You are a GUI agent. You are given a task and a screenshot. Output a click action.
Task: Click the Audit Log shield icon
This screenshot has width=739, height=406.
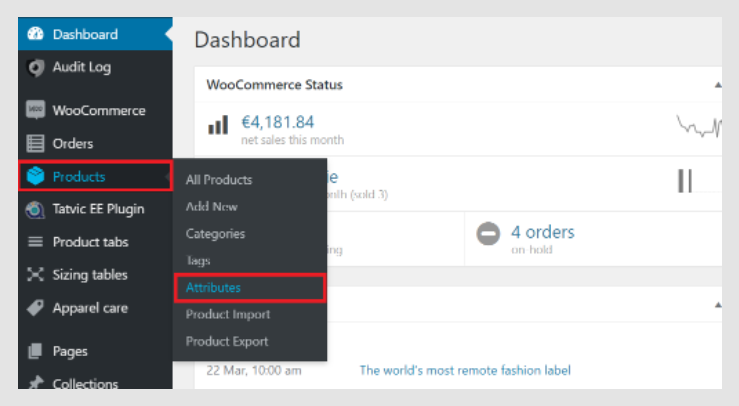pyautogui.click(x=35, y=67)
